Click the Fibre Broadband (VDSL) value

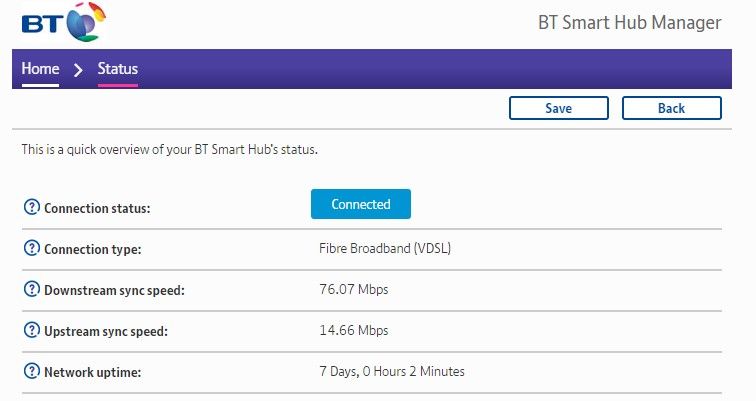point(384,249)
